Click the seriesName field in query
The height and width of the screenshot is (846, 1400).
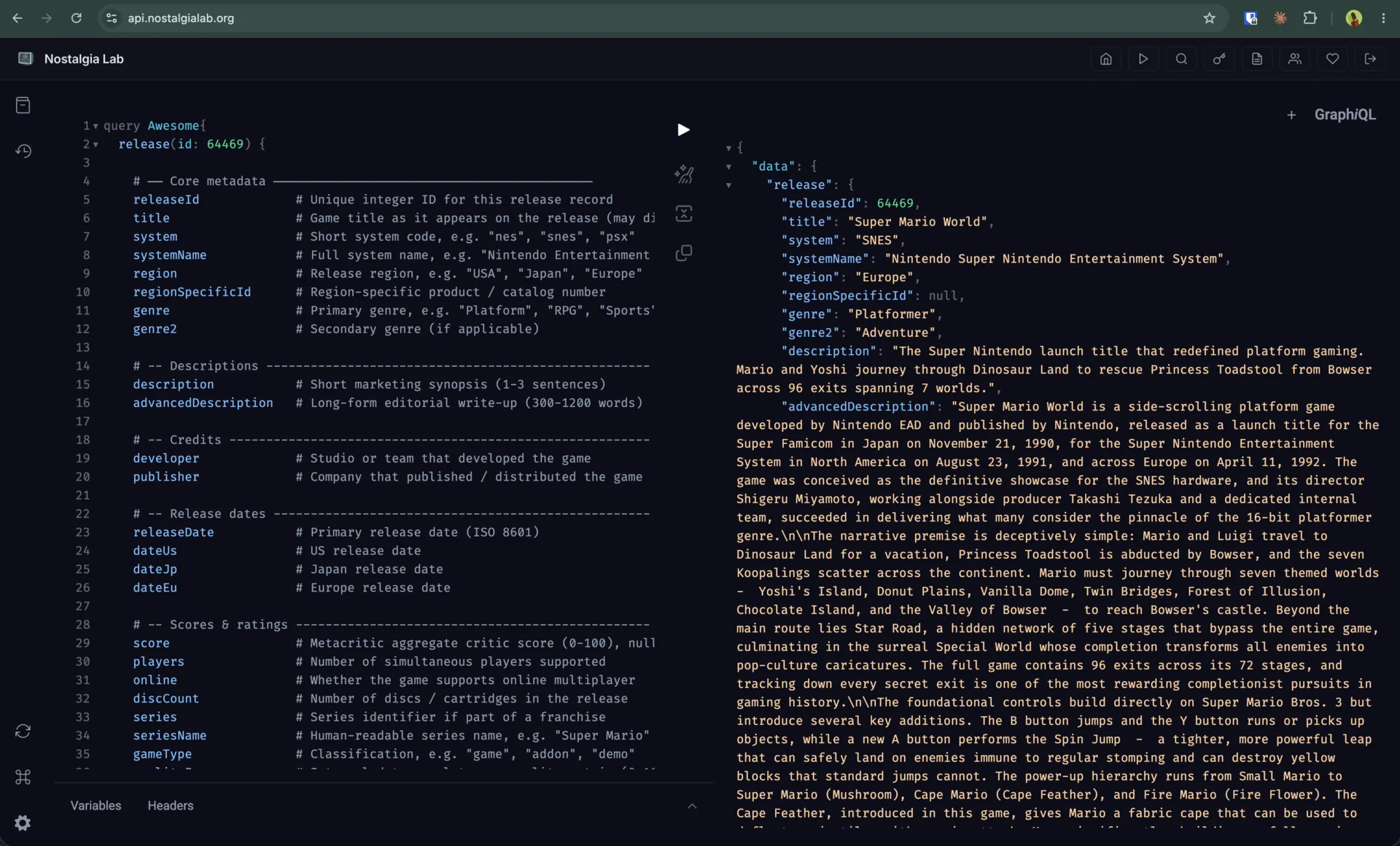tap(169, 736)
